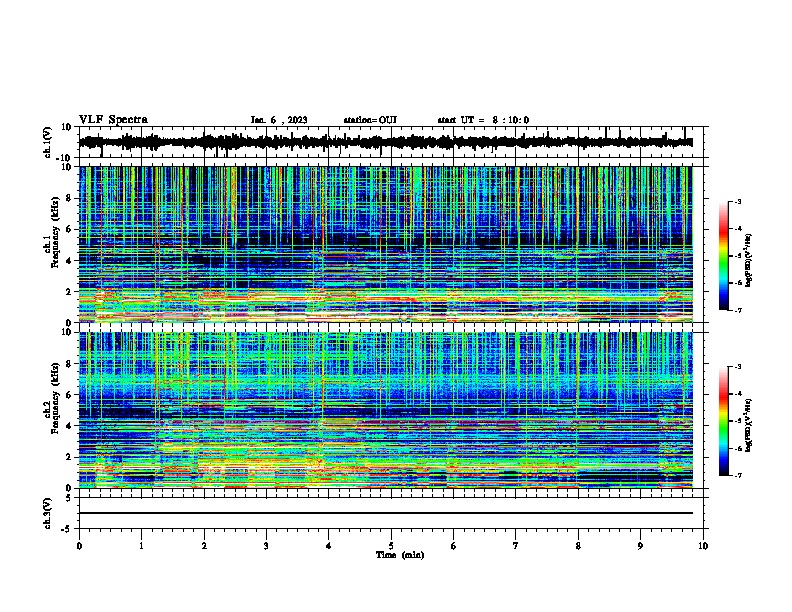Click the "start UT = 8:10:0" text
The height and width of the screenshot is (612, 792).
pos(483,120)
